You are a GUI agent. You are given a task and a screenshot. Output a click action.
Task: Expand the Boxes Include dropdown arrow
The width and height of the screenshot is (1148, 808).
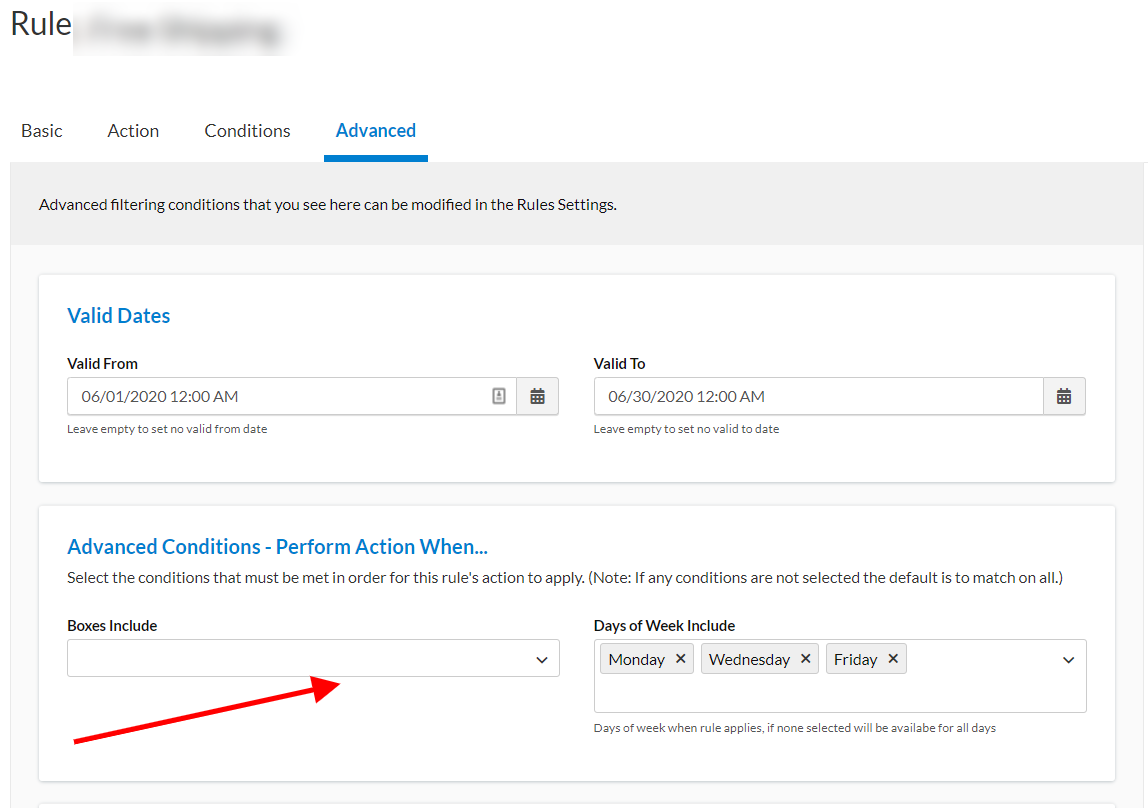[x=542, y=660]
